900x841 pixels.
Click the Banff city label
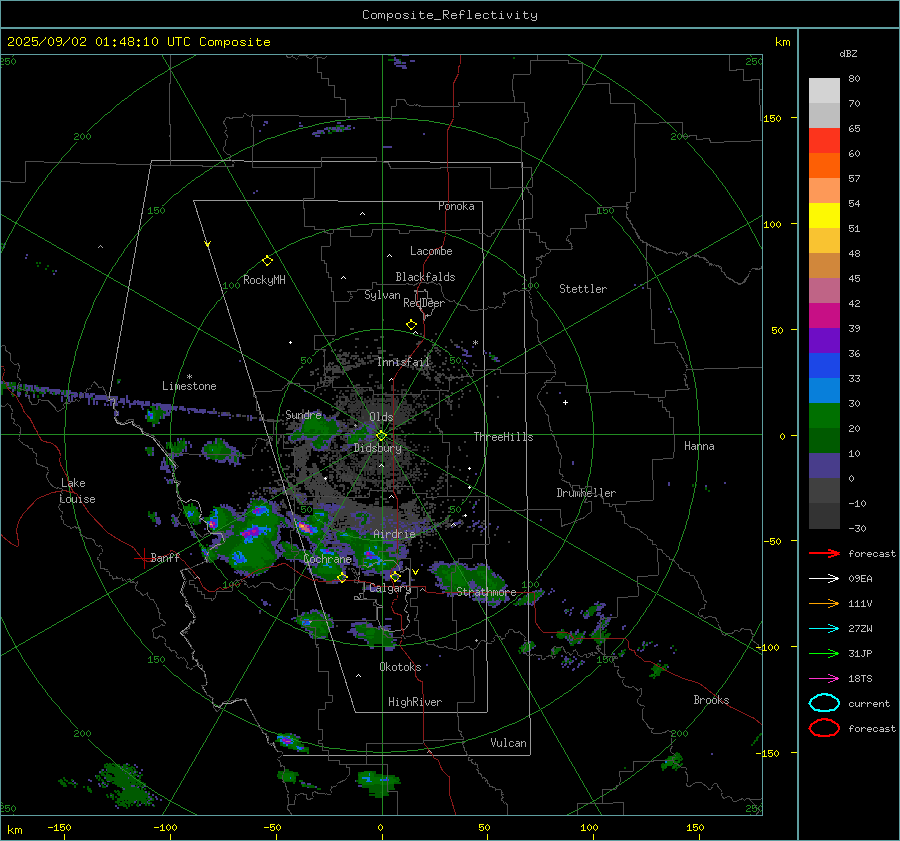[x=165, y=557]
